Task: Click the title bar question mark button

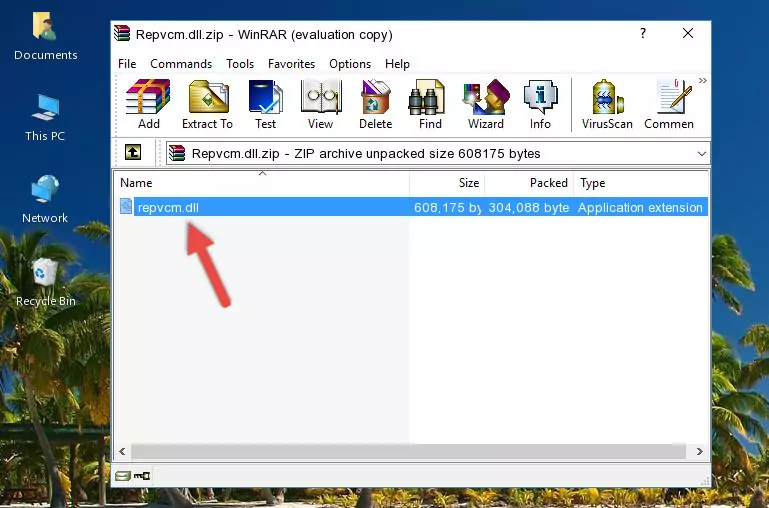Action: click(642, 33)
